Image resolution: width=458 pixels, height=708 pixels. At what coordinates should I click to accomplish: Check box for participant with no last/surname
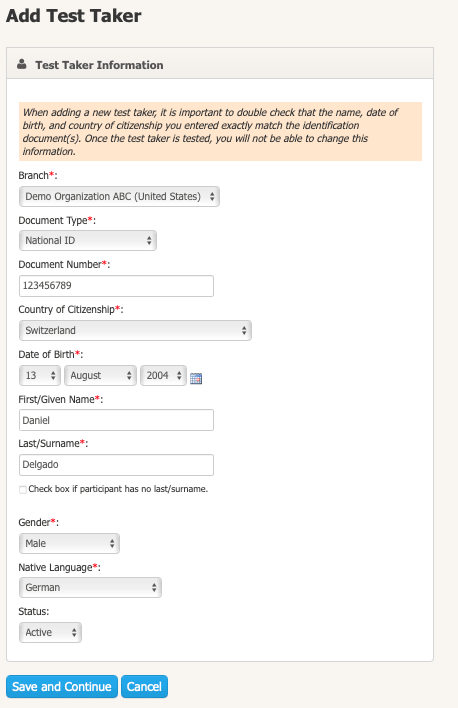tap(23, 490)
